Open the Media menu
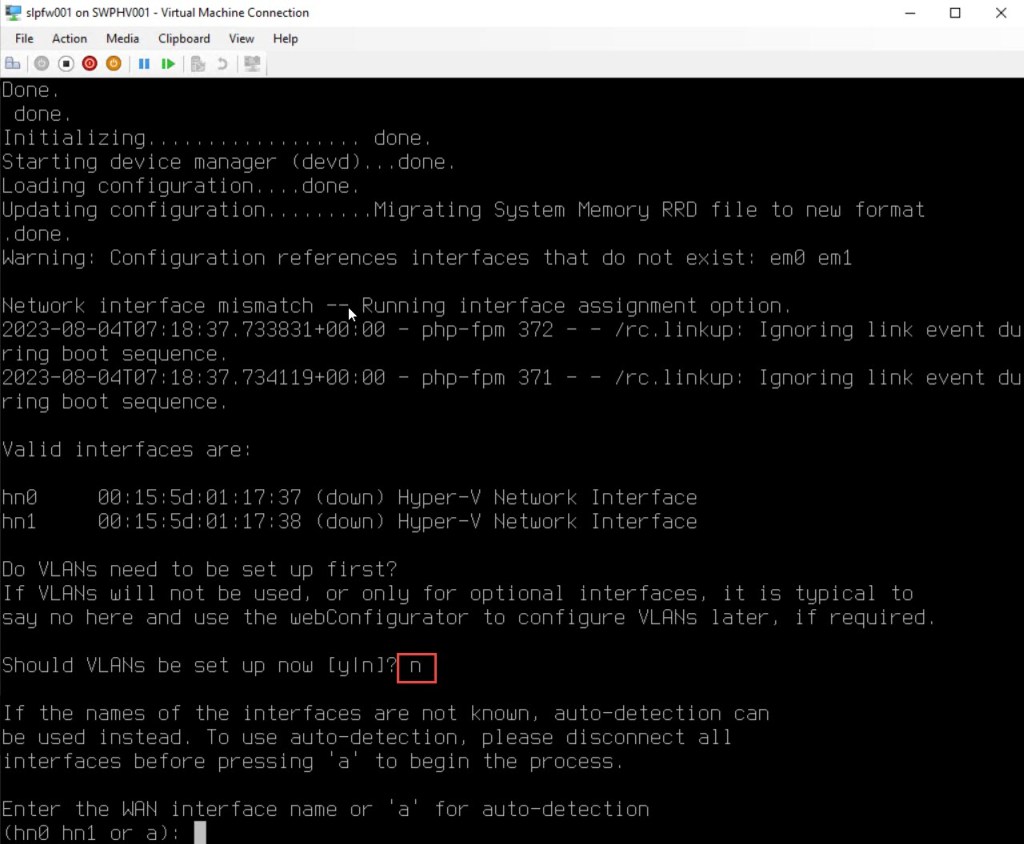The width and height of the screenshot is (1024, 844). pos(123,38)
